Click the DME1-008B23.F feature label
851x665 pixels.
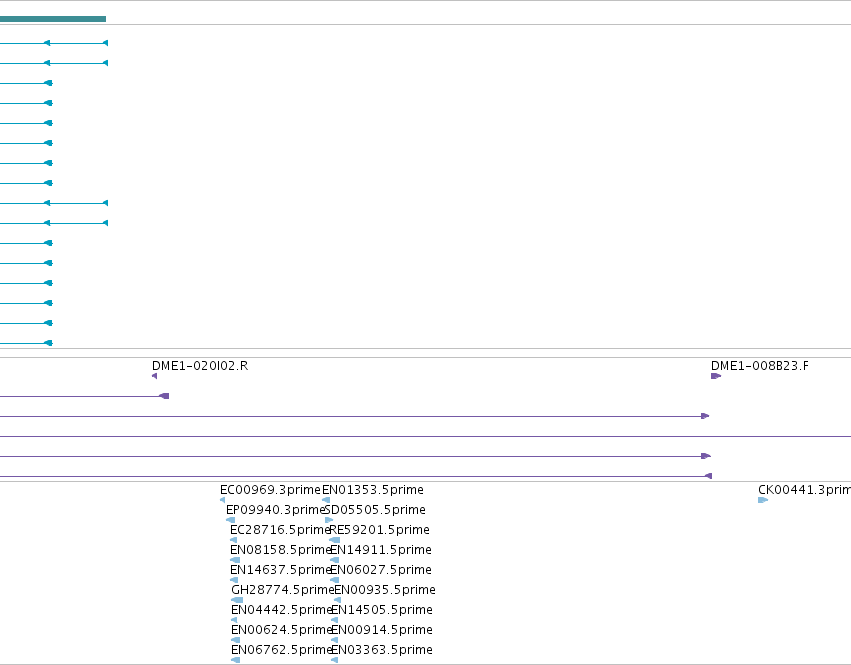pos(759,366)
